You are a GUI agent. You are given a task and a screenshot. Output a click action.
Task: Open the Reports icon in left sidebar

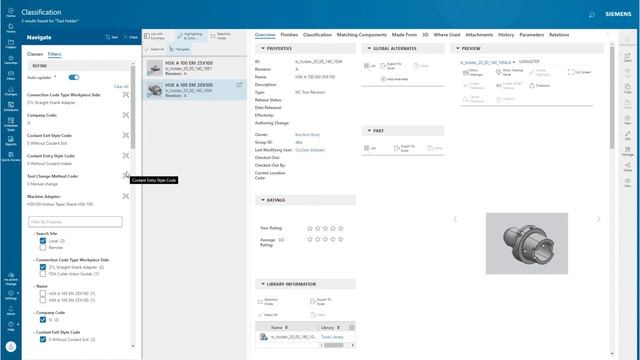pyautogui.click(x=11, y=141)
